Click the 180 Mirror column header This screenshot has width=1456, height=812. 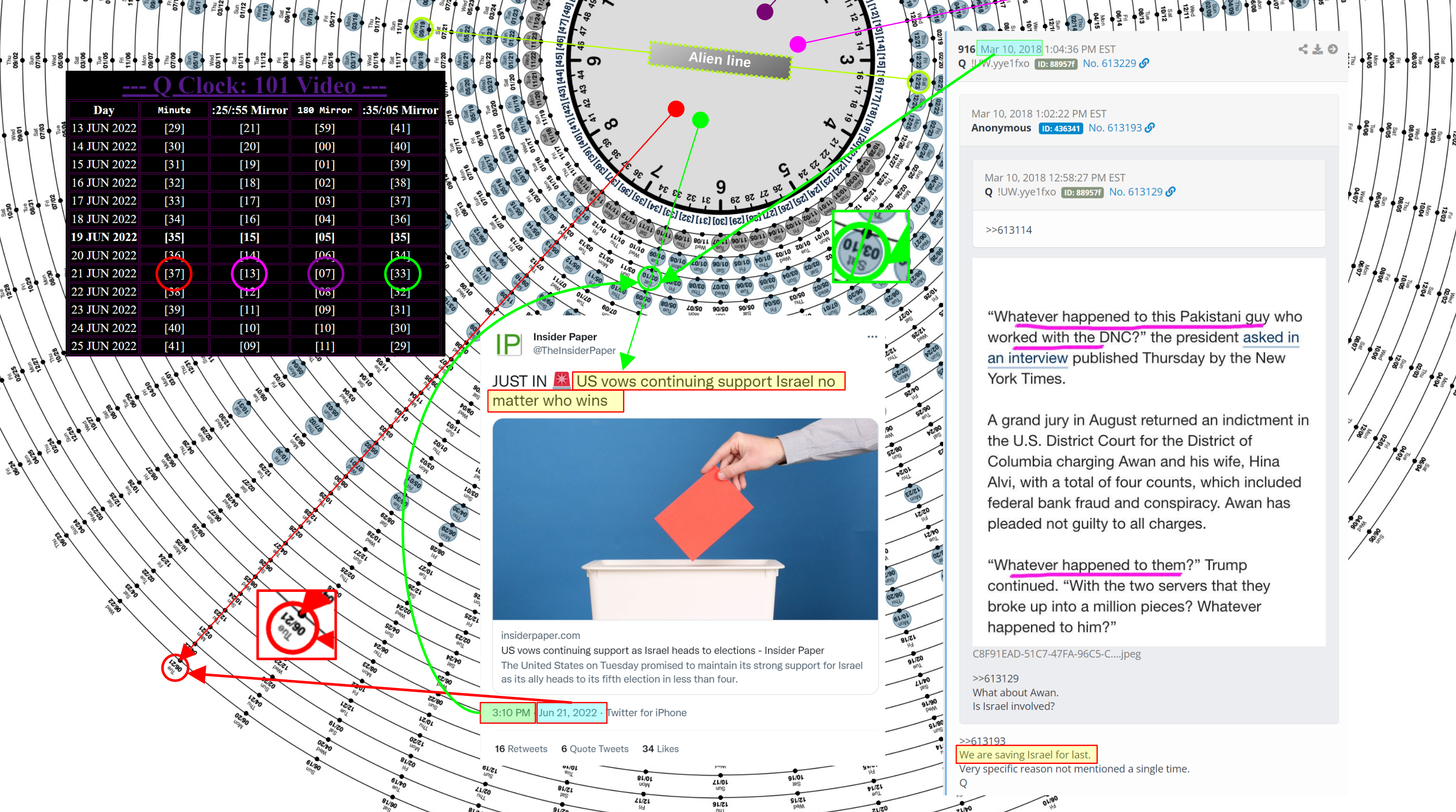pos(324,110)
